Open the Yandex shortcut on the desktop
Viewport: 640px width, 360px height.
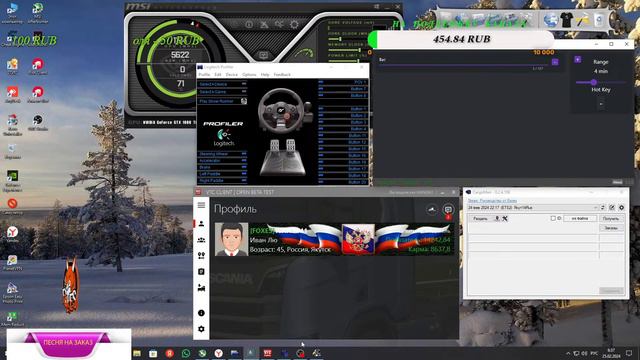(12, 235)
